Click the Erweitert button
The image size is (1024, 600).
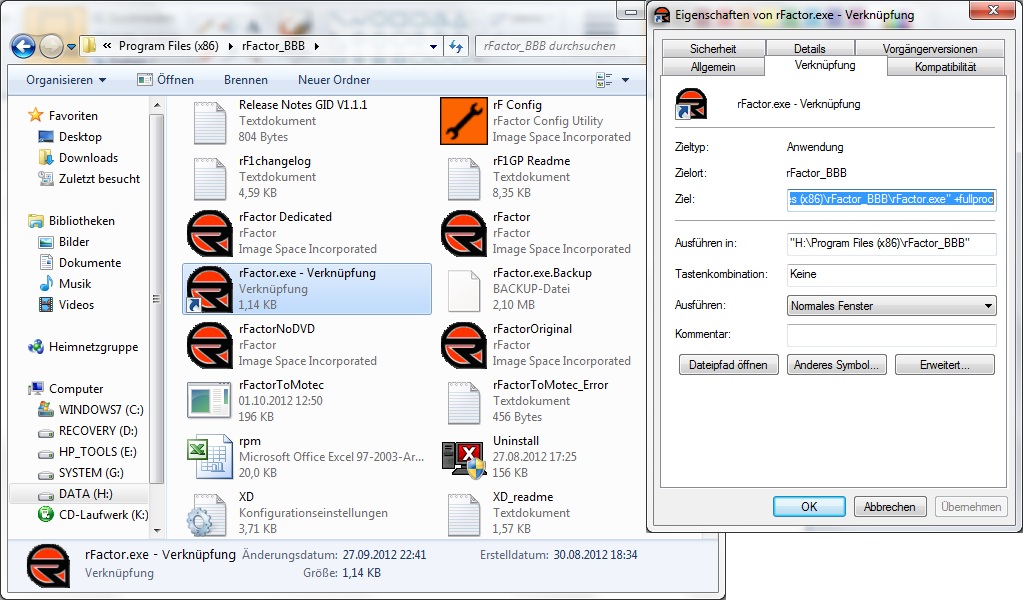[944, 366]
